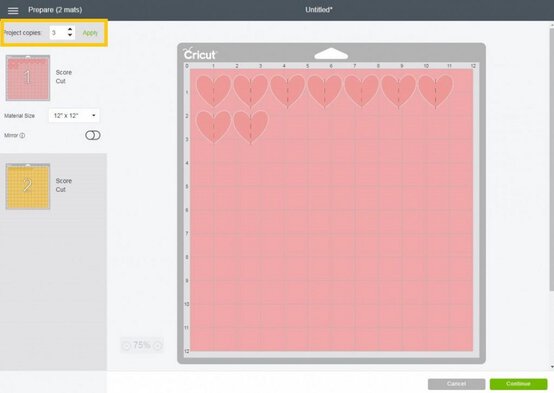The image size is (554, 393).
Task: Click the Mirror info icon
Action: pyautogui.click(x=22, y=135)
